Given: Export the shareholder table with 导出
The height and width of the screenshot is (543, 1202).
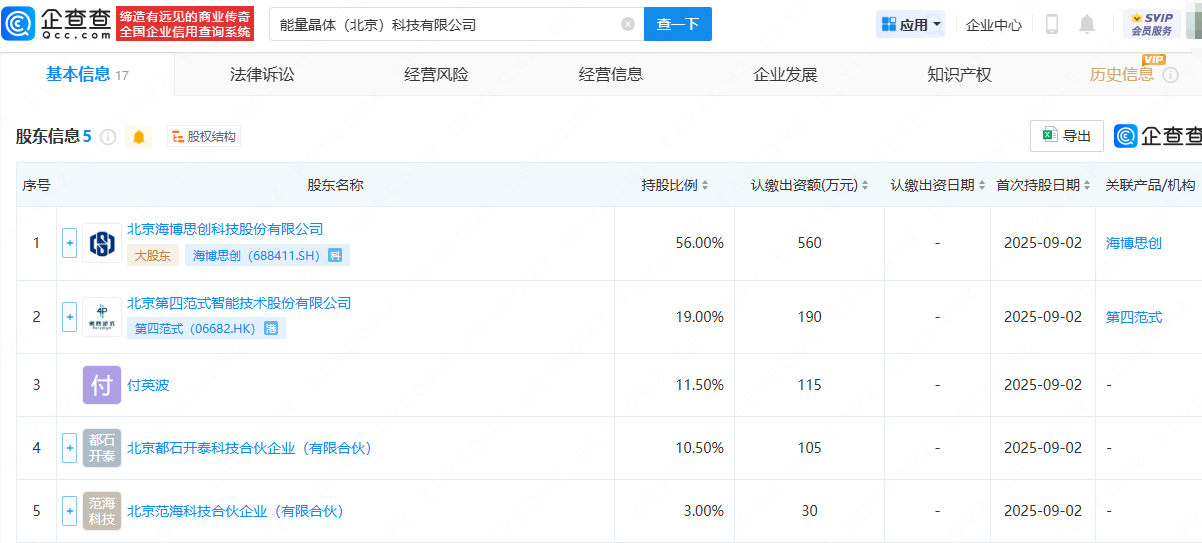Looking at the screenshot, I should click(1066, 136).
